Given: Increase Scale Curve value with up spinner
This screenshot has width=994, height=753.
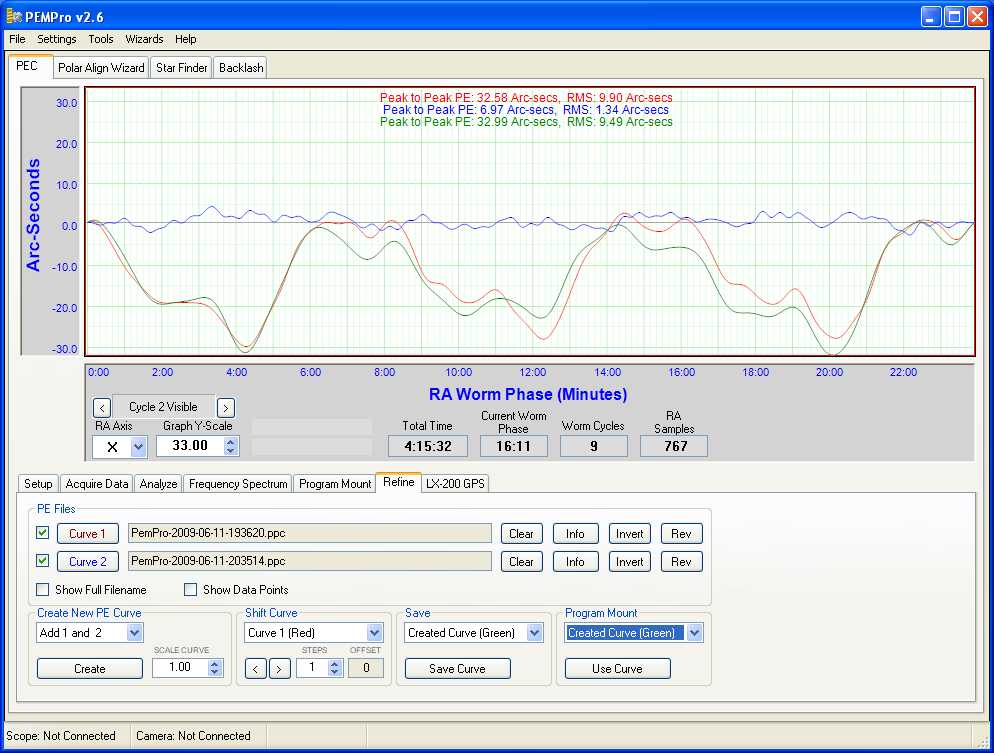Looking at the screenshot, I should tap(215, 663).
